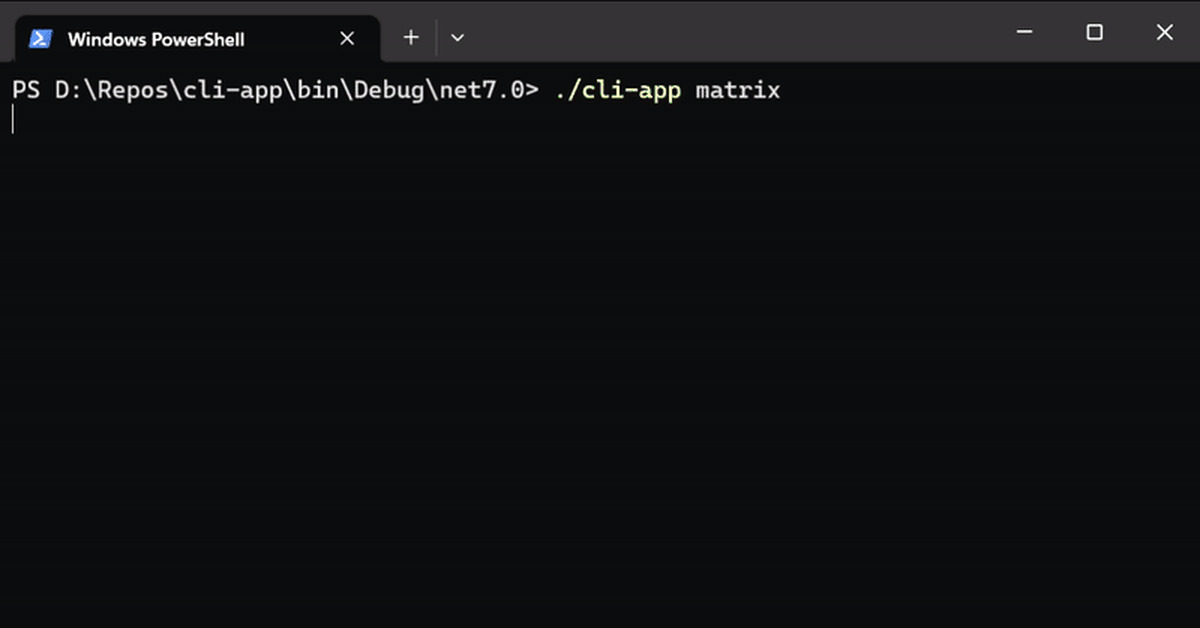Click the empty terminal output area
This screenshot has height=628, width=1200.
point(600,380)
